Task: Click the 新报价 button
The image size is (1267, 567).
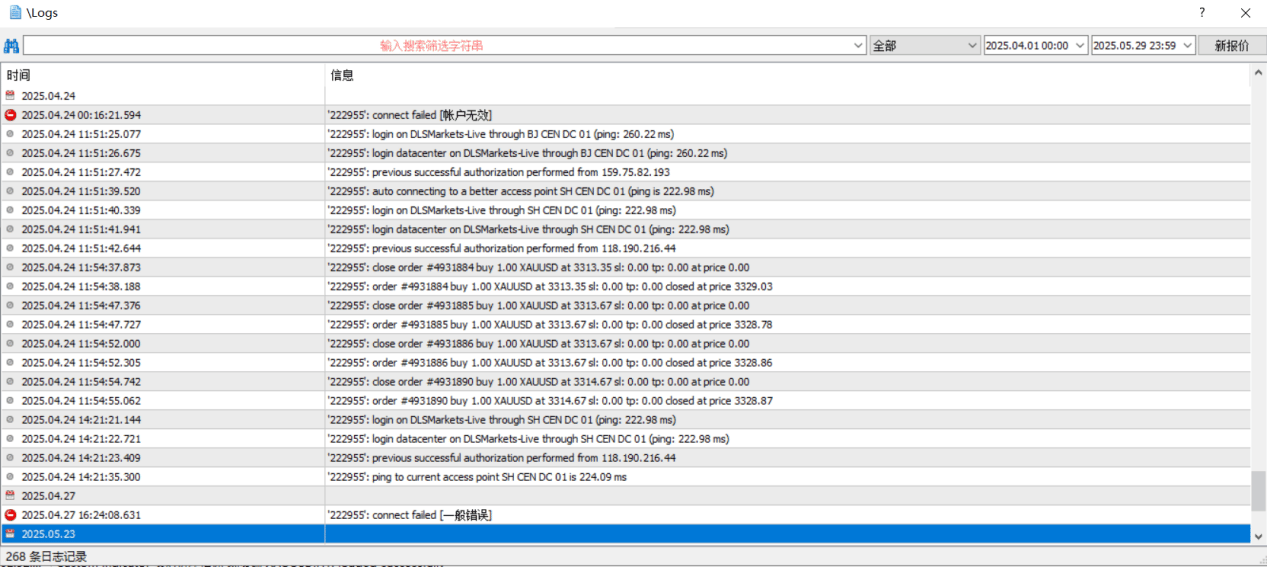Action: [x=1232, y=46]
